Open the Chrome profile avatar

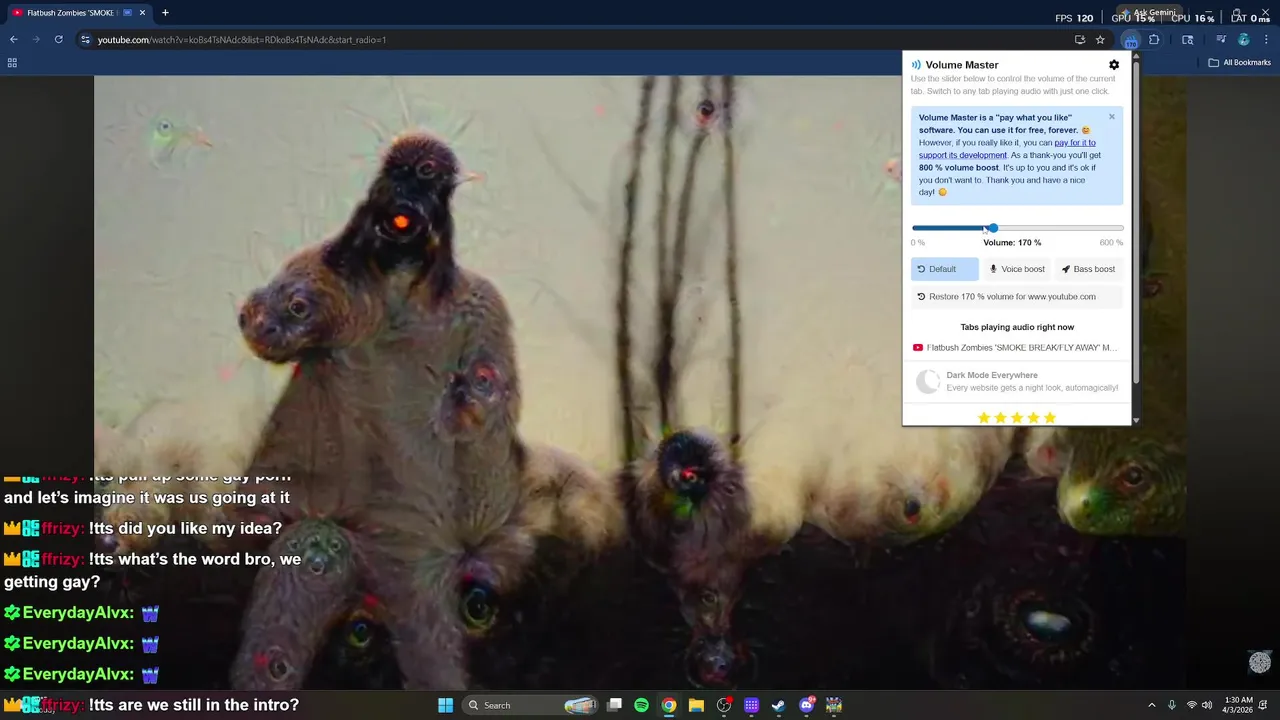click(1244, 40)
